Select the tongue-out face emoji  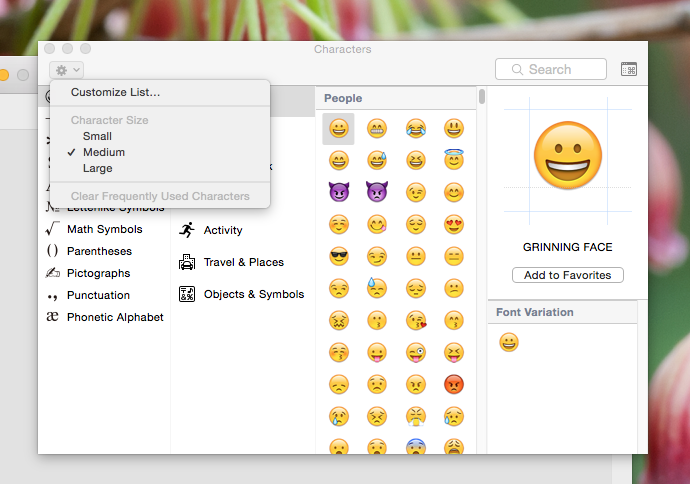[377, 352]
